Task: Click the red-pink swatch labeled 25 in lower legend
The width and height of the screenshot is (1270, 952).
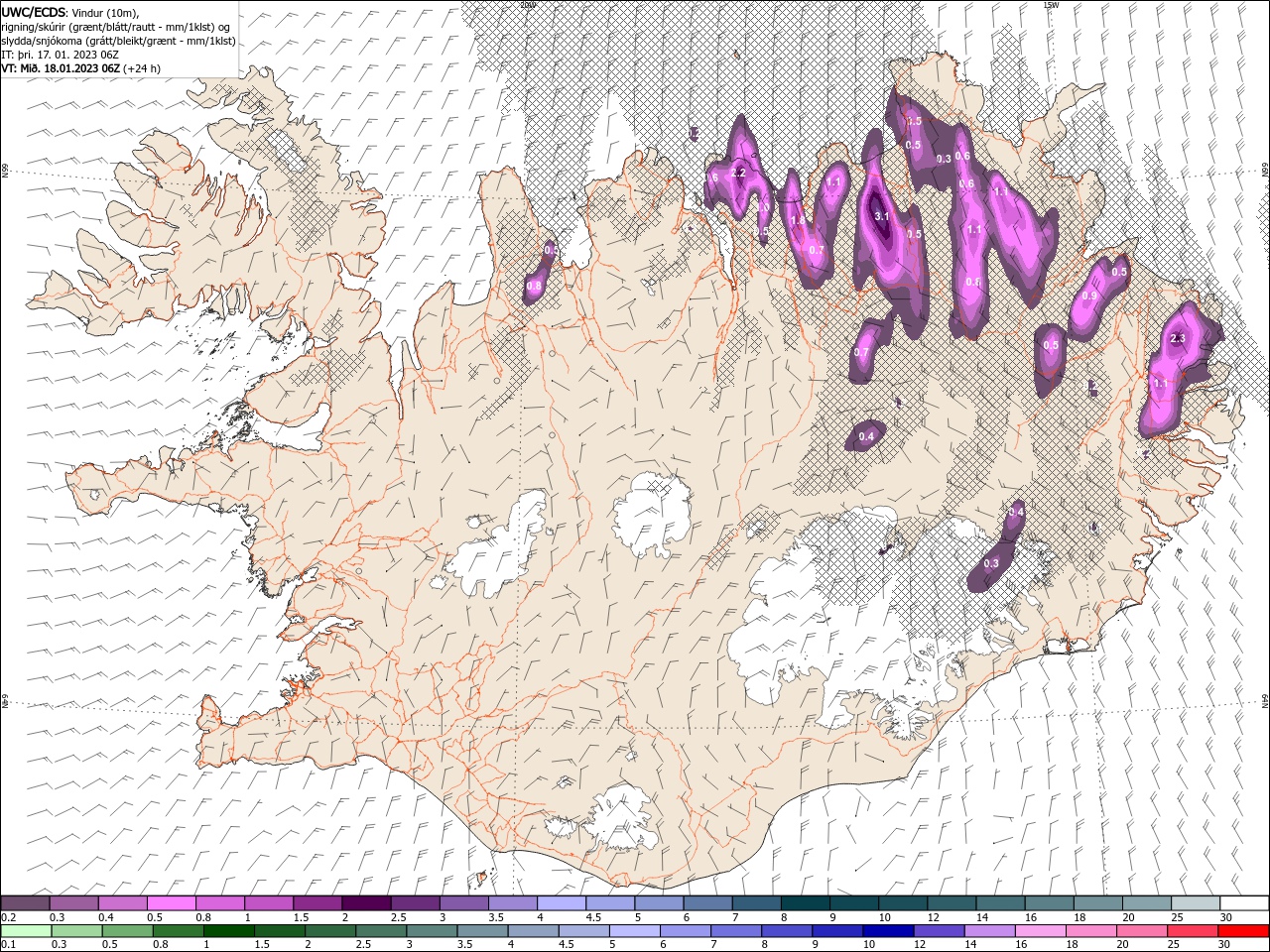Action: (1193, 931)
